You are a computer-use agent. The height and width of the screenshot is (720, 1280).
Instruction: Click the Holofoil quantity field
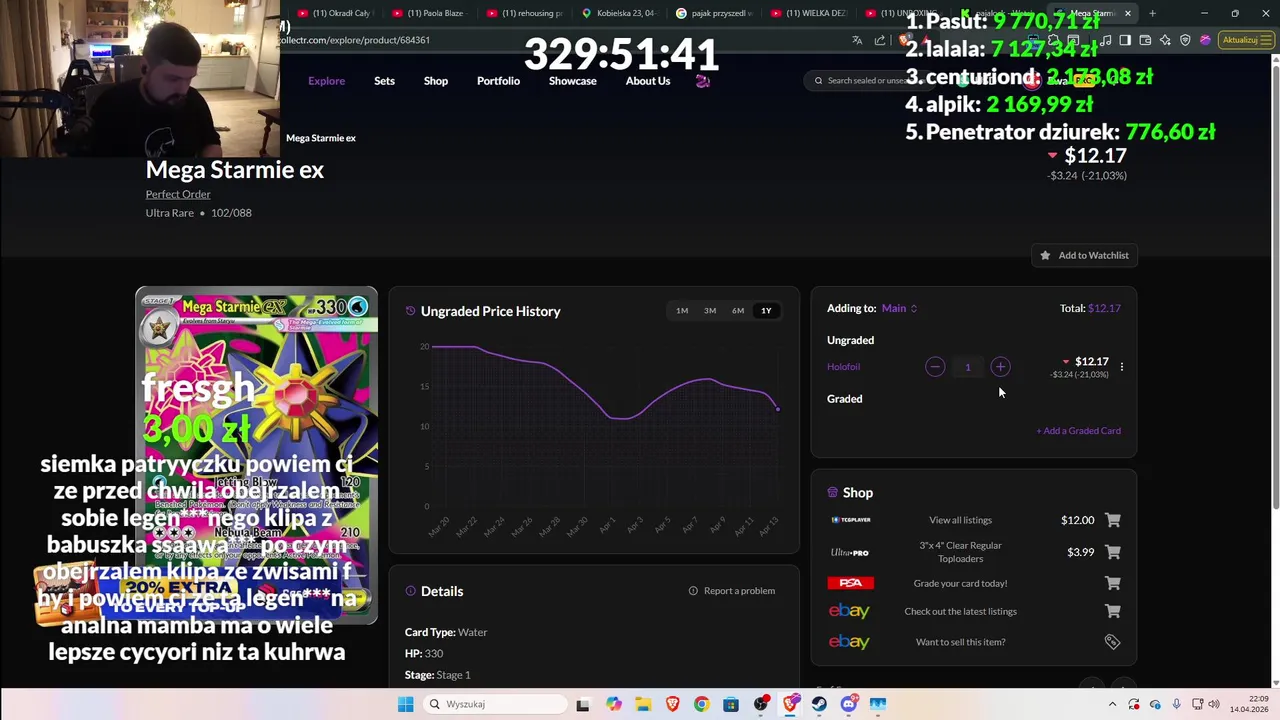pyautogui.click(x=967, y=367)
